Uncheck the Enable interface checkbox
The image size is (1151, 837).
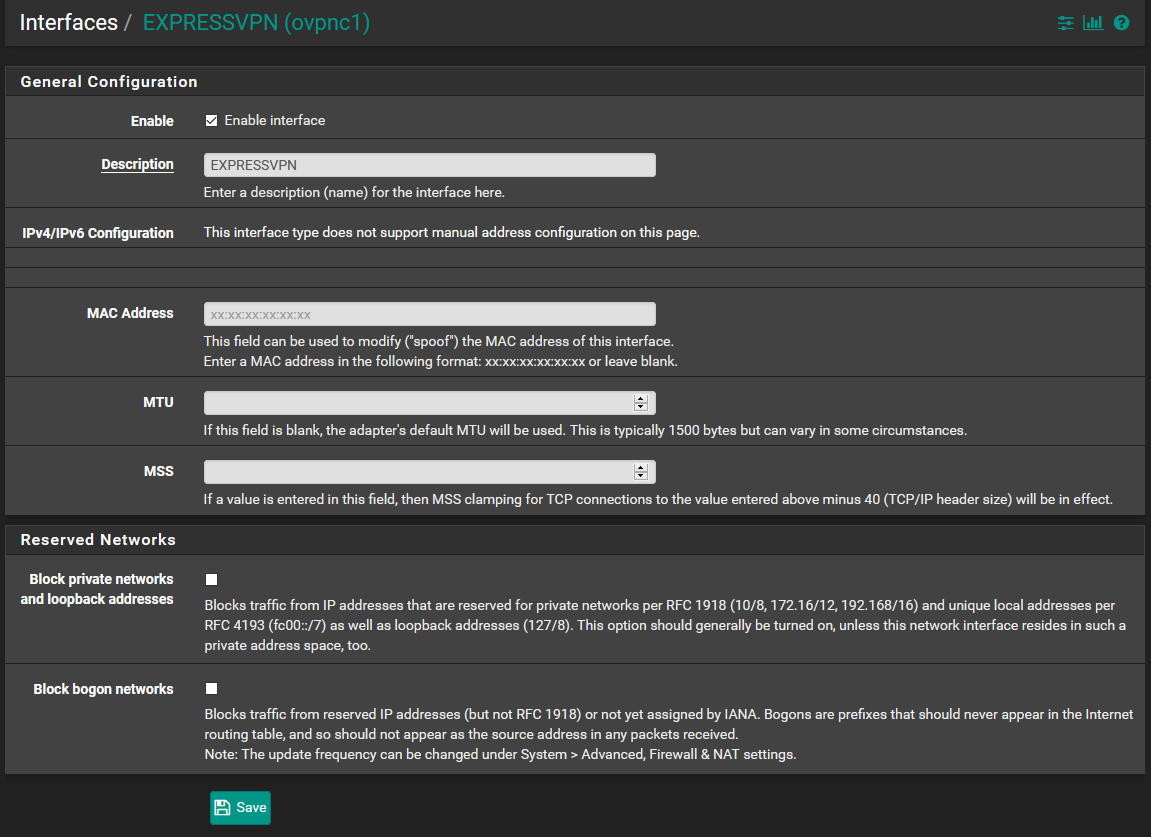pyautogui.click(x=211, y=121)
